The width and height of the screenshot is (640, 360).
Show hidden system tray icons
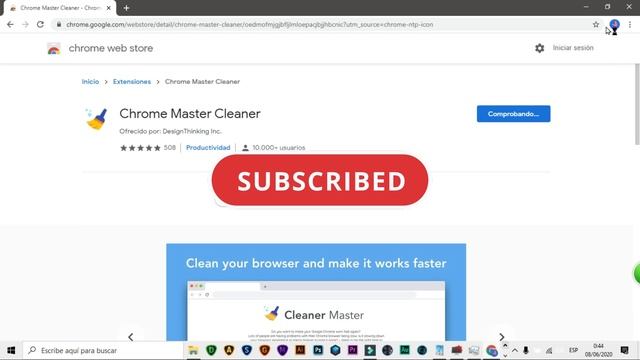[x=515, y=350]
